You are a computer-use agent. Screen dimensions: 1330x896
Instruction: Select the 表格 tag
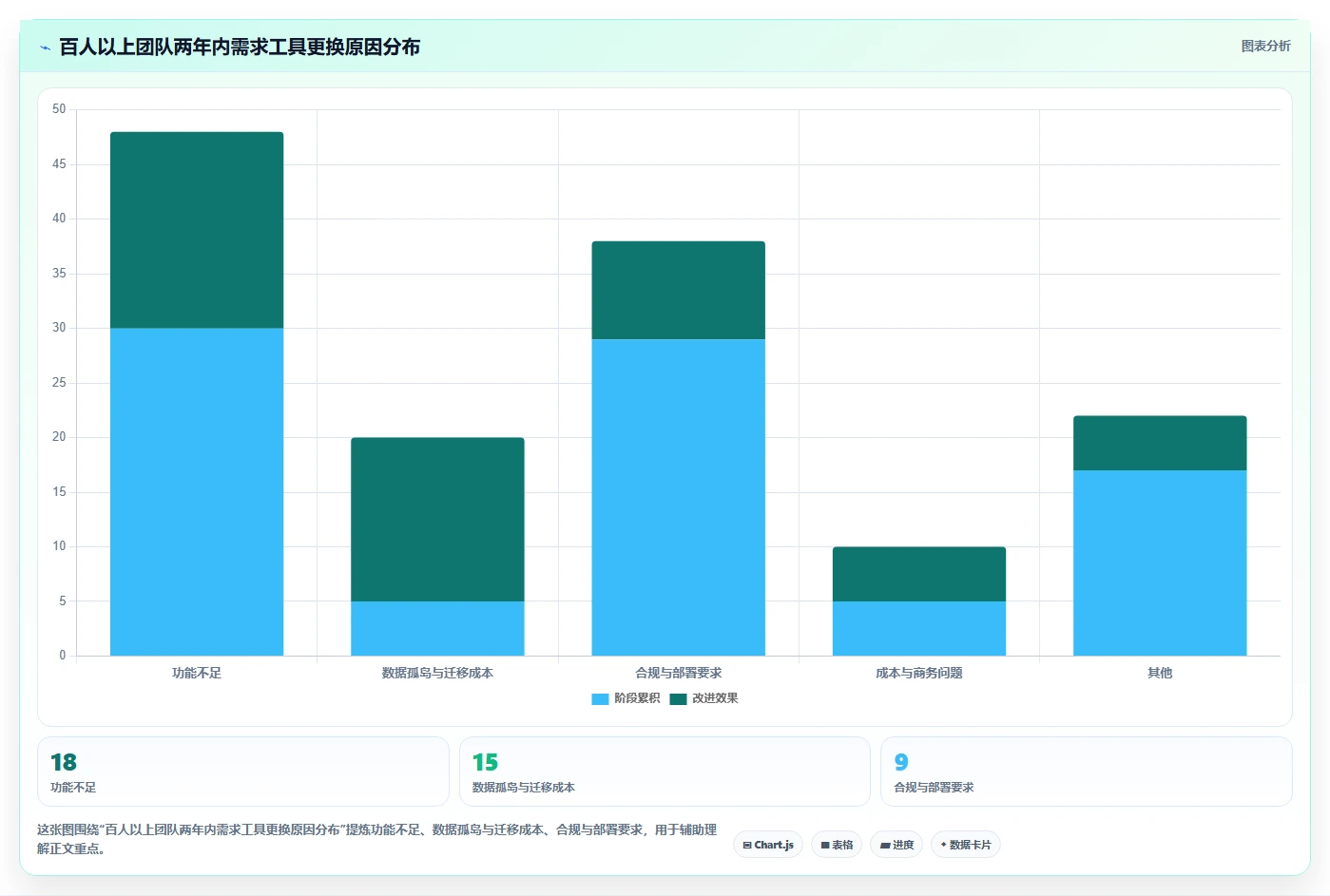pos(837,845)
